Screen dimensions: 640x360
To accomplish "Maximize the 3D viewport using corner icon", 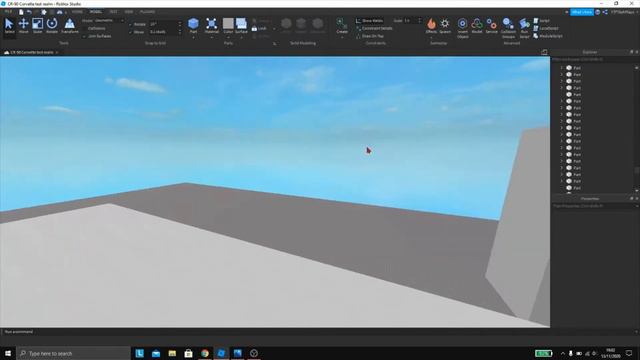I will pyautogui.click(x=544, y=52).
